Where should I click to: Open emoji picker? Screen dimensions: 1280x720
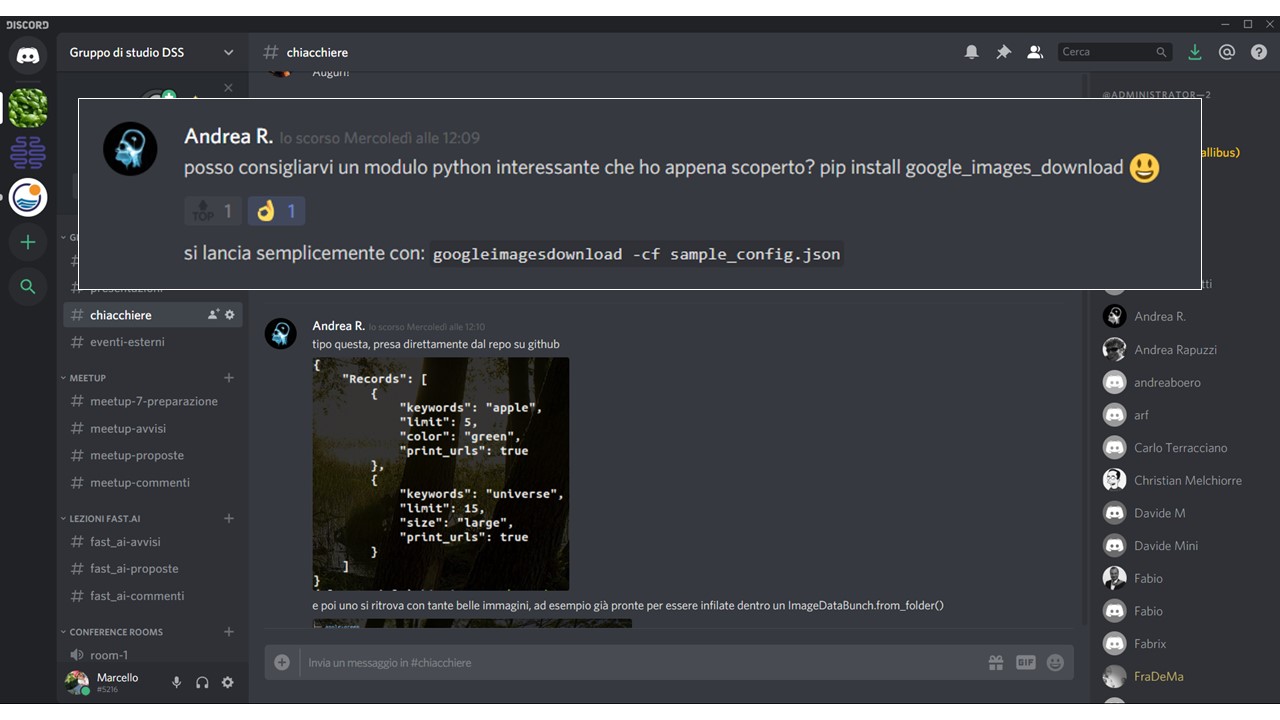[1055, 662]
